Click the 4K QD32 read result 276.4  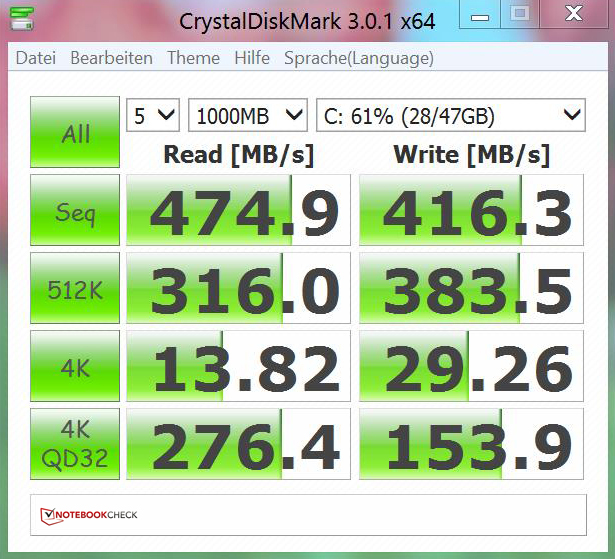(x=238, y=444)
